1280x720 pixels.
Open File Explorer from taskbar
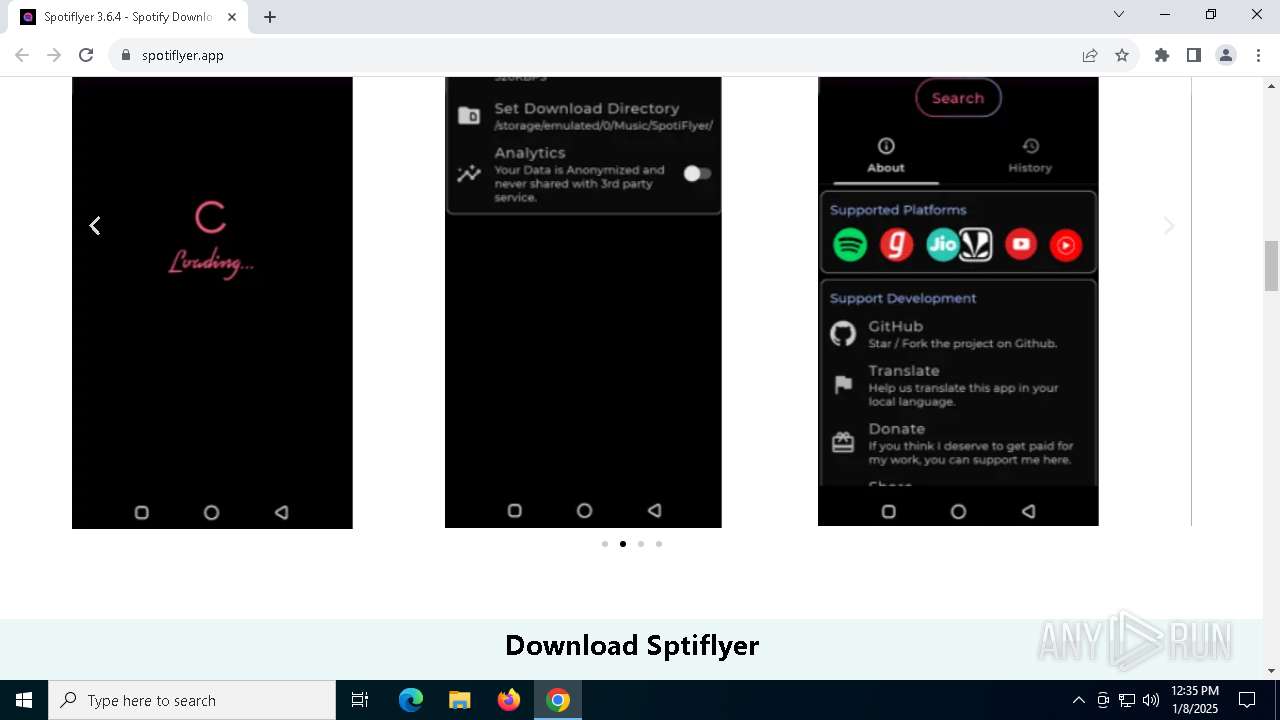pos(460,700)
